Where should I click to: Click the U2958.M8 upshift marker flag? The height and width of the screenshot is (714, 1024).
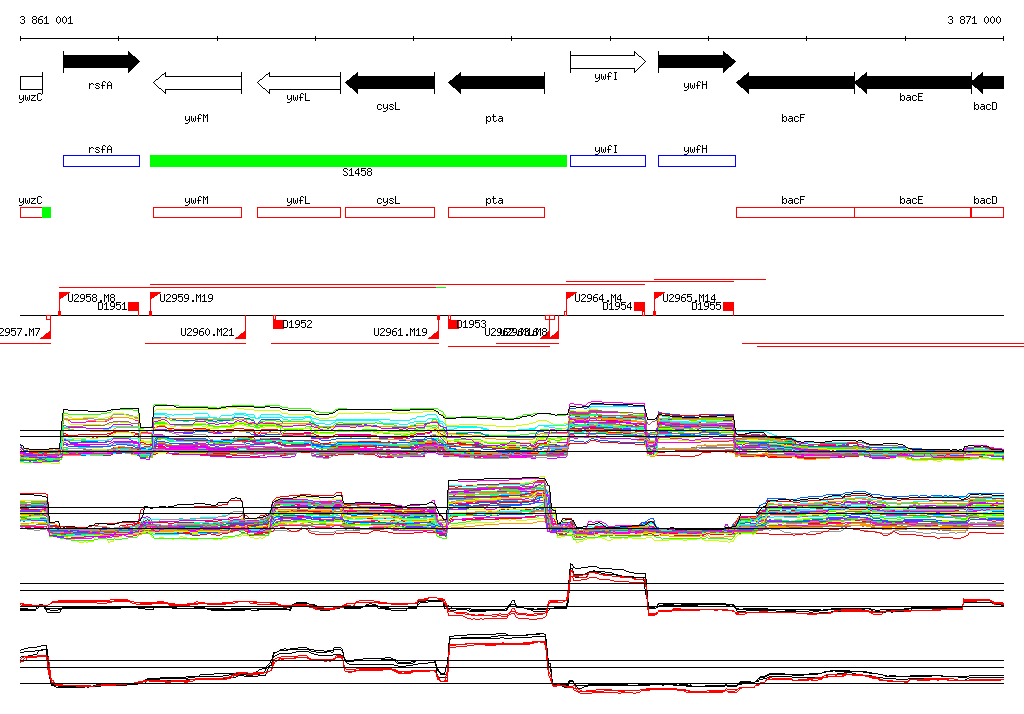point(64,297)
